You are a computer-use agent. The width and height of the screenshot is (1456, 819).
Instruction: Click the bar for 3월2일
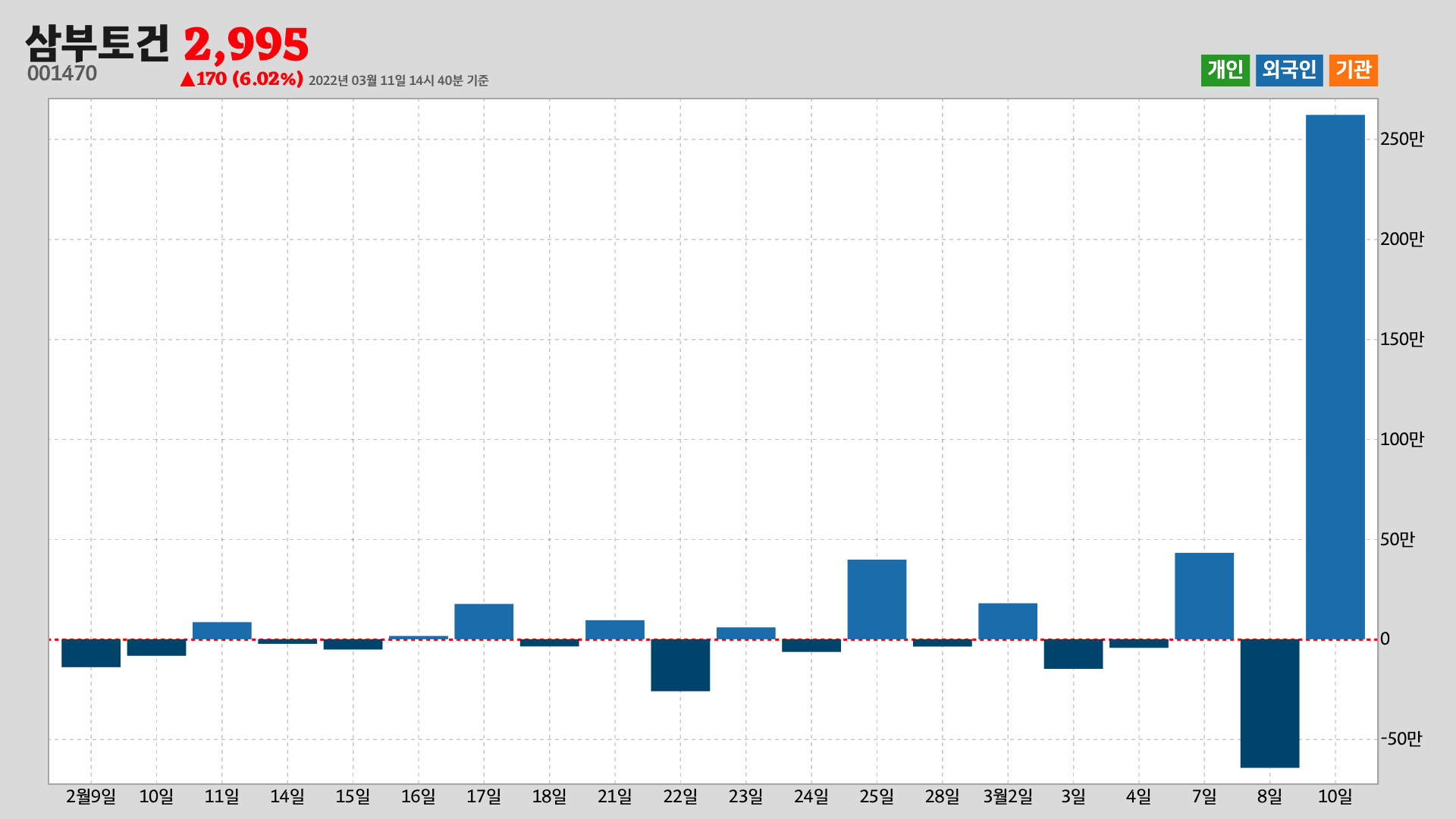pos(1008,621)
